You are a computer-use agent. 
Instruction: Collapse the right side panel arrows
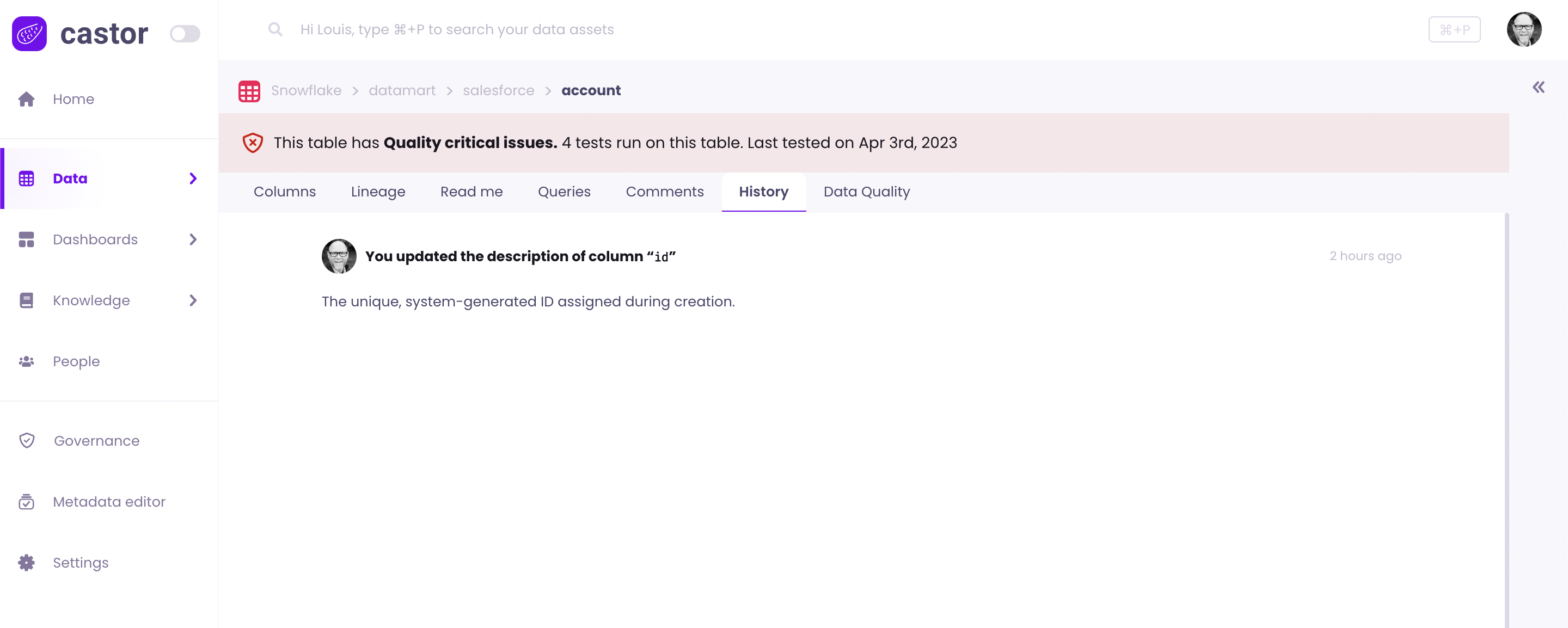pos(1538,88)
